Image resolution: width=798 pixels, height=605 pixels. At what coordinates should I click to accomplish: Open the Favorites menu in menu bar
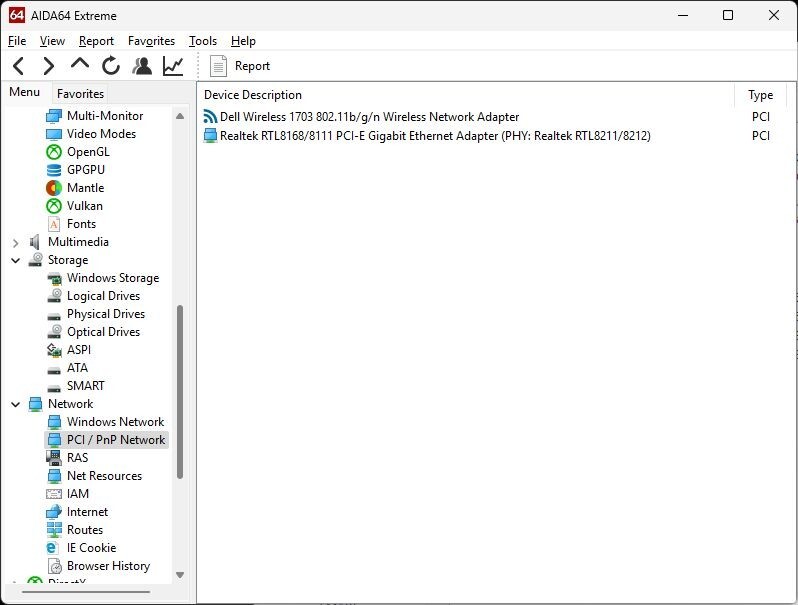[151, 41]
